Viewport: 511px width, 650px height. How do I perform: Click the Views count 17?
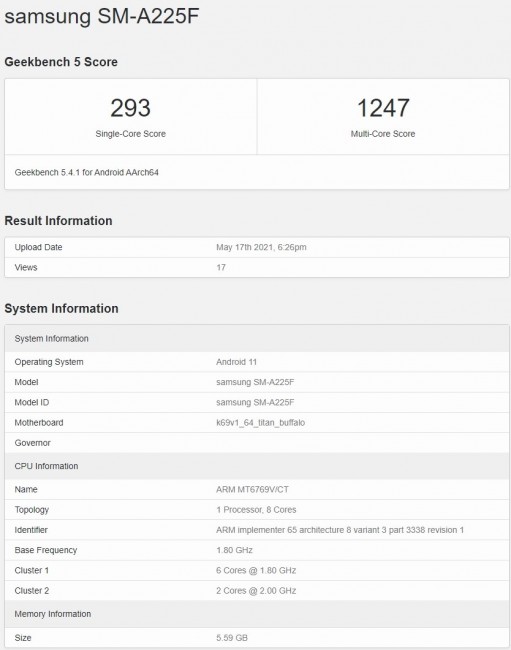[x=221, y=268]
